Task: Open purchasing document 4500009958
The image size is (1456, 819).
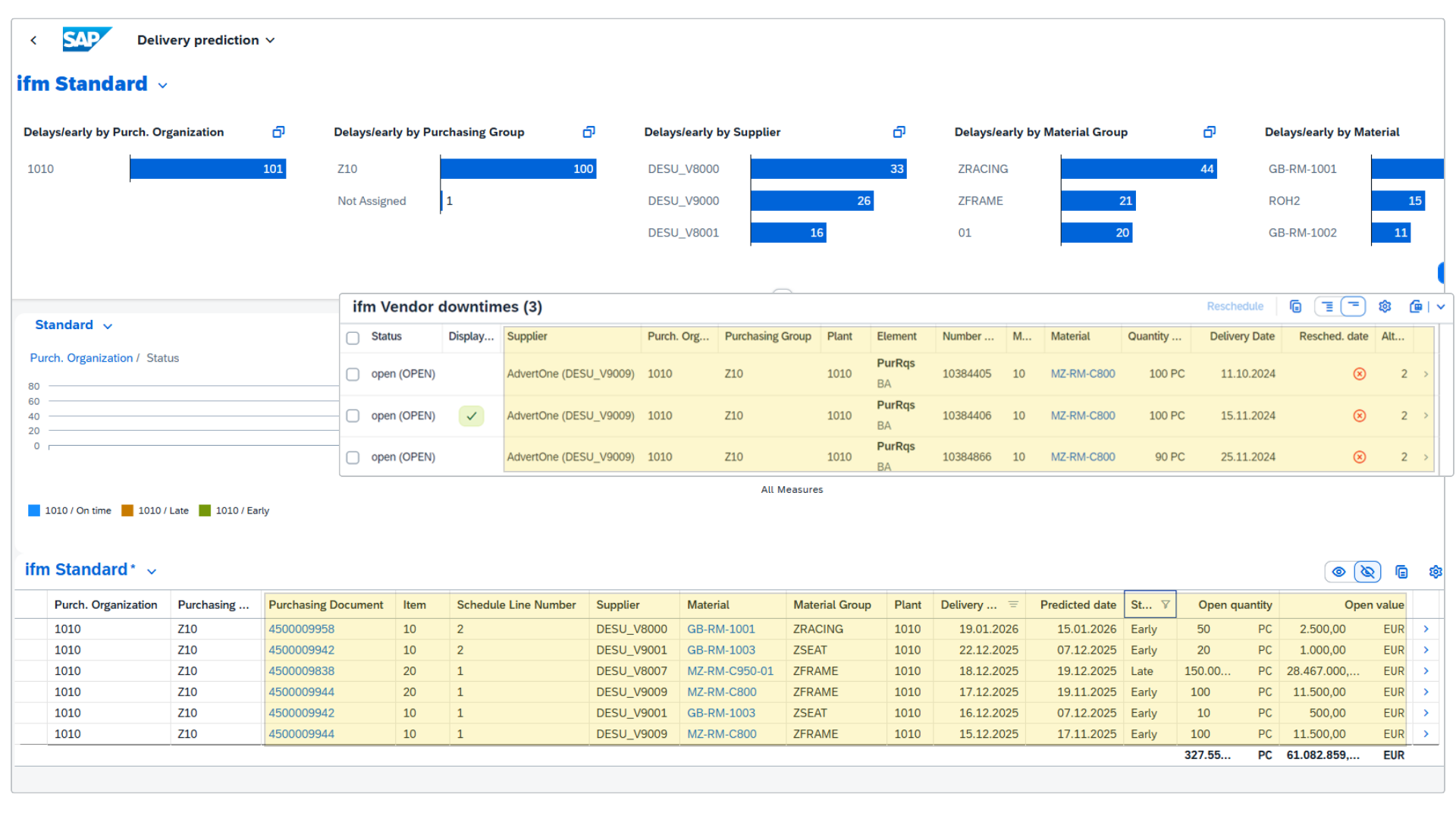Action: tap(301, 629)
